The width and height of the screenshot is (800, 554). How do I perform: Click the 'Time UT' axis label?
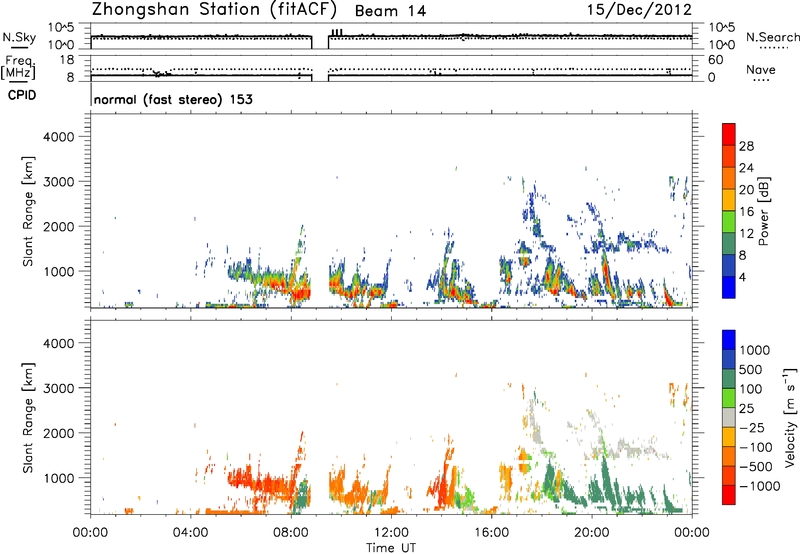(391, 548)
